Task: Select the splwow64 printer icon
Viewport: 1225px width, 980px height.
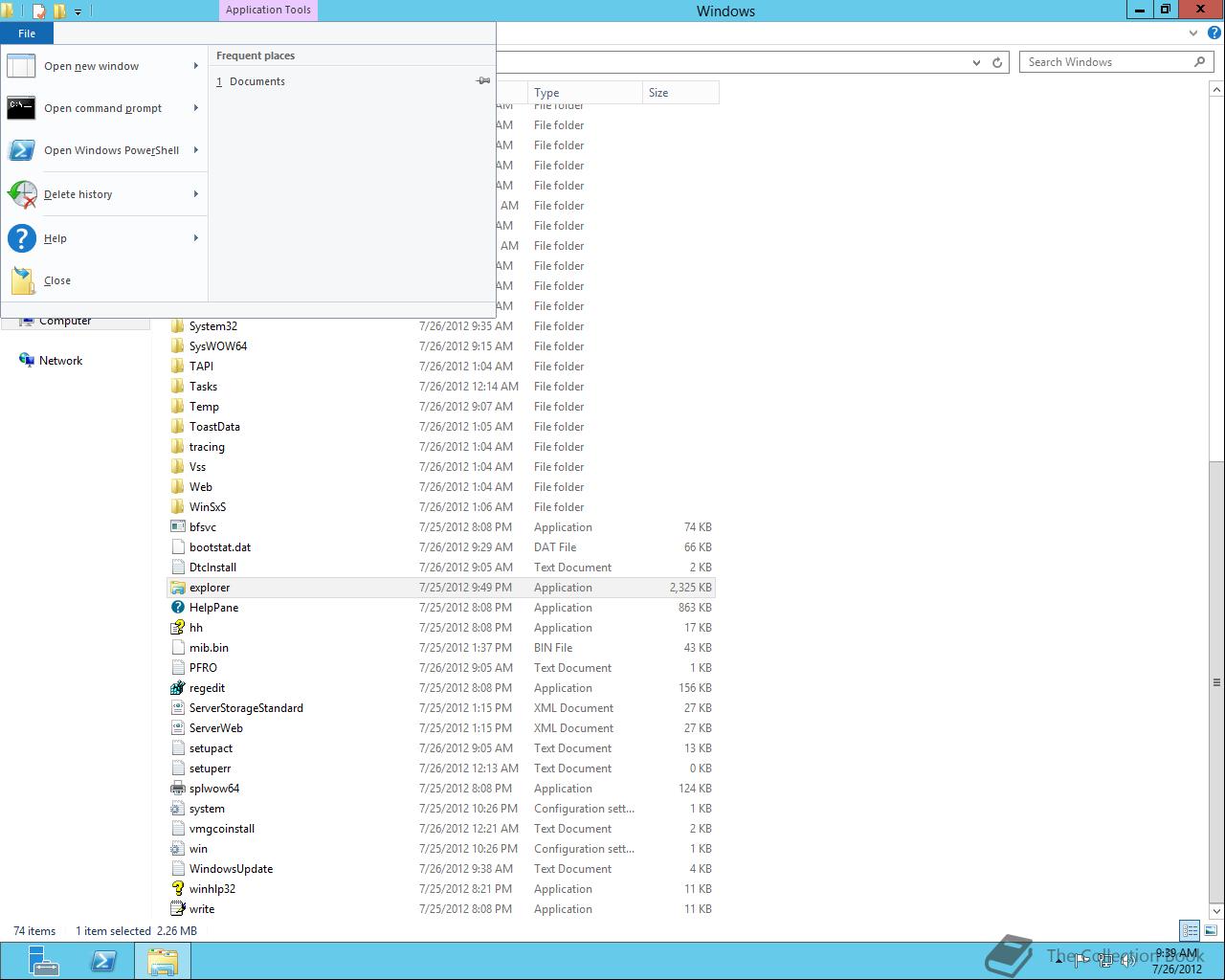Action: click(x=177, y=789)
